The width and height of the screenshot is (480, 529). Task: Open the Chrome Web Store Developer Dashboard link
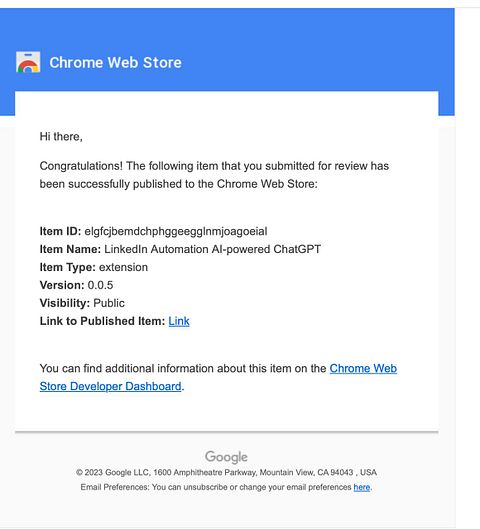[x=218, y=377]
